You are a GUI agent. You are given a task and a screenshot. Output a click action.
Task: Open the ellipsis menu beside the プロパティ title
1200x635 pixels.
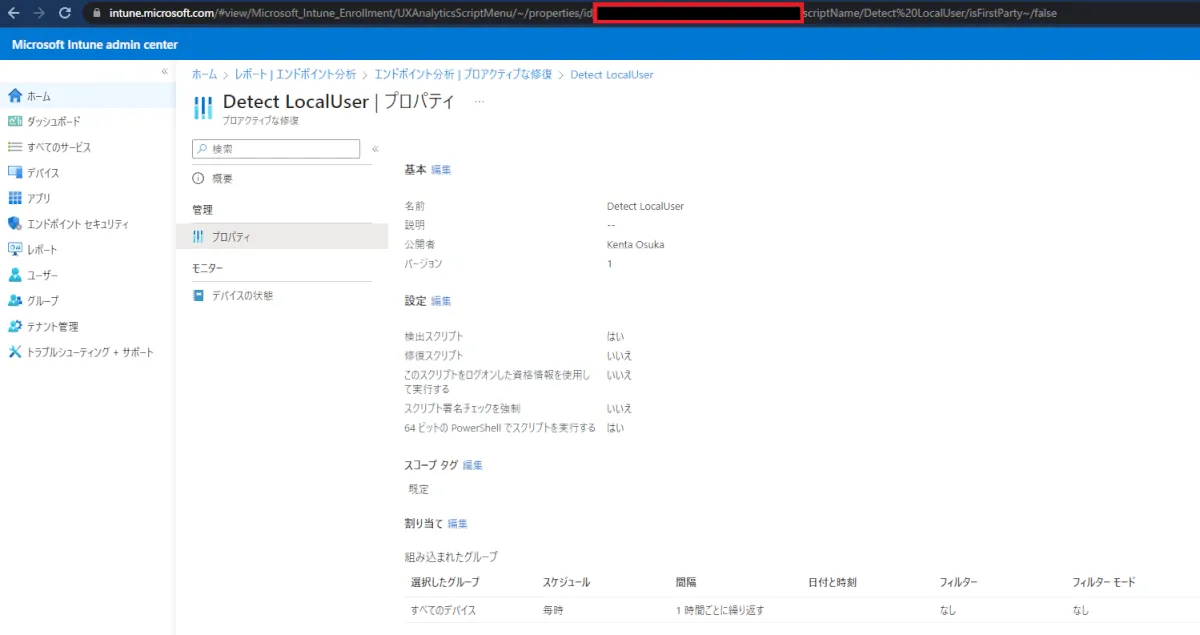pos(479,102)
